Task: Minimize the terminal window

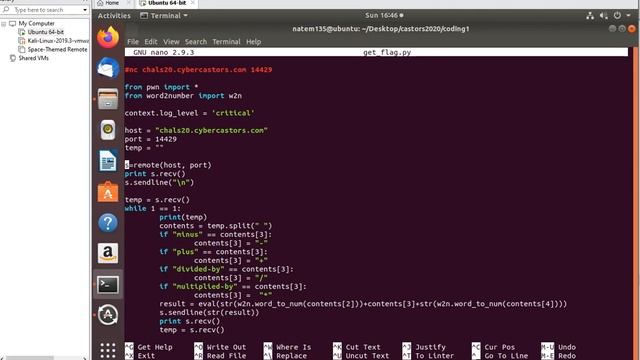Action: pyautogui.click(x=612, y=29)
